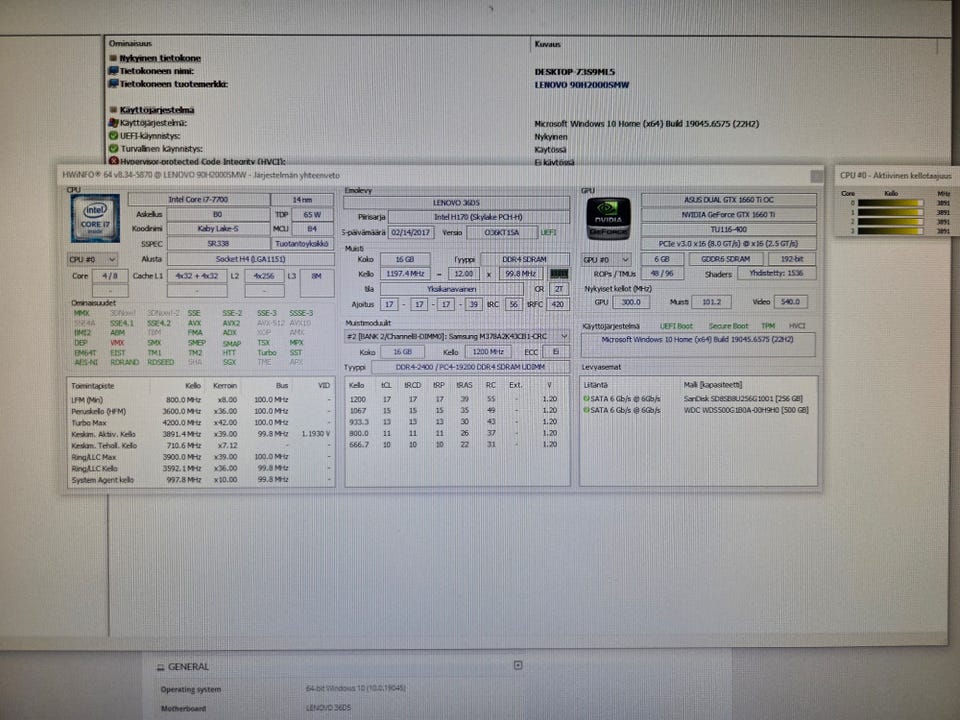Click the GDDR6 SDRAM memory type field

(x=726, y=260)
